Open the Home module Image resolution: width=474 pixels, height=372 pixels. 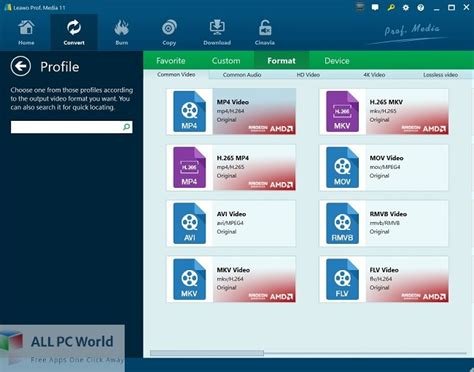[x=26, y=33]
